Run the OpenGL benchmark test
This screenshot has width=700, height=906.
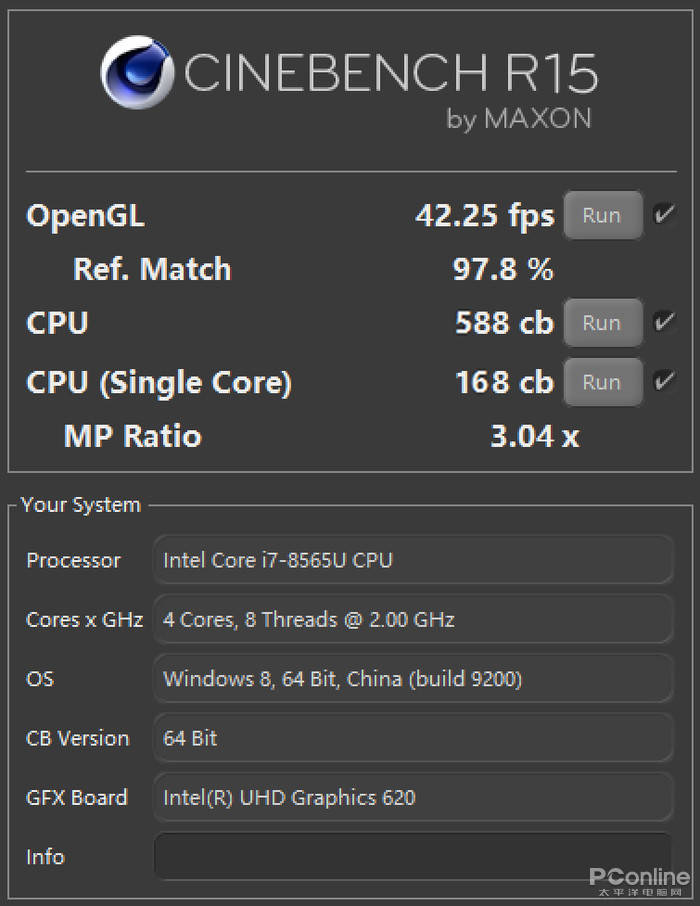(602, 215)
